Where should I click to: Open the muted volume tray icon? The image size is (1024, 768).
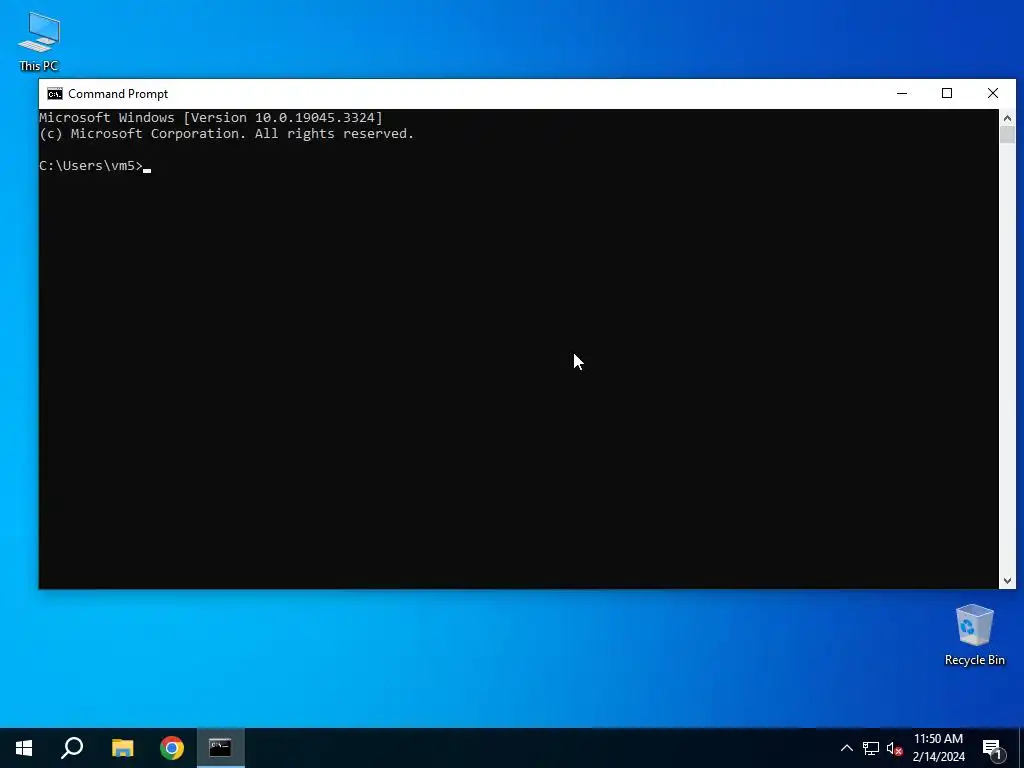point(895,748)
